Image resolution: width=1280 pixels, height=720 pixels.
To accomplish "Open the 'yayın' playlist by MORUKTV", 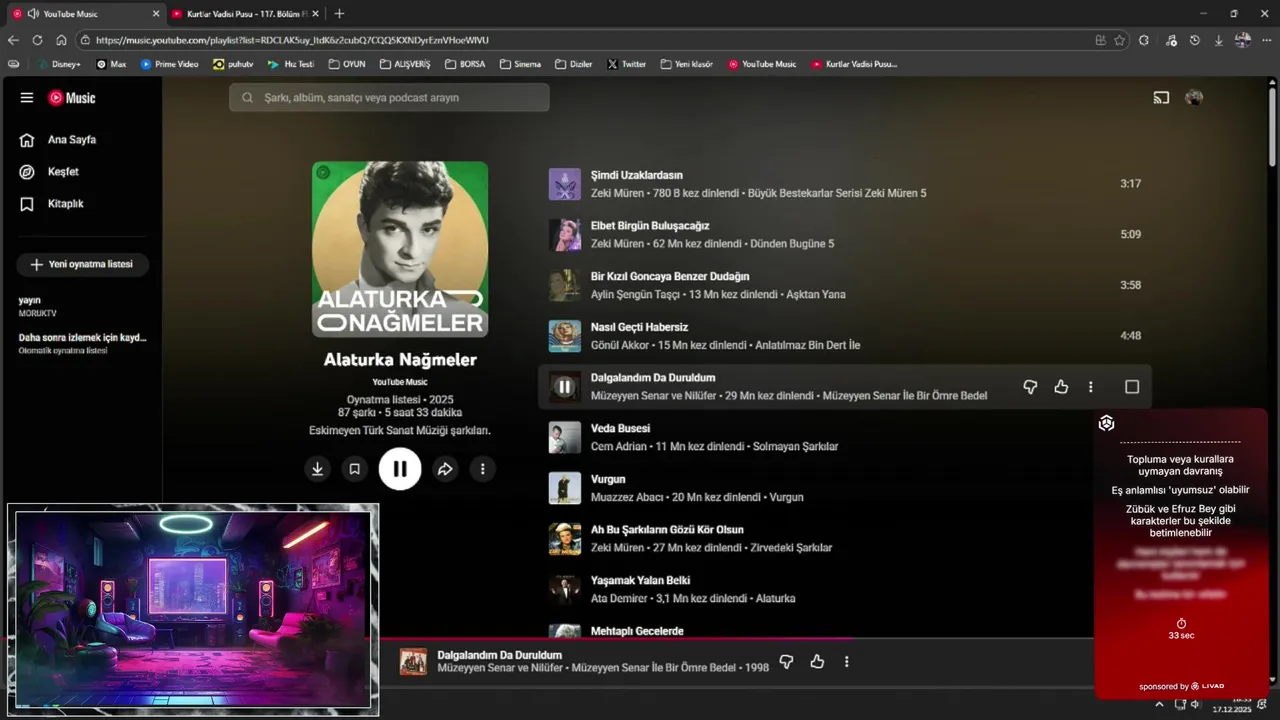I will [81, 306].
